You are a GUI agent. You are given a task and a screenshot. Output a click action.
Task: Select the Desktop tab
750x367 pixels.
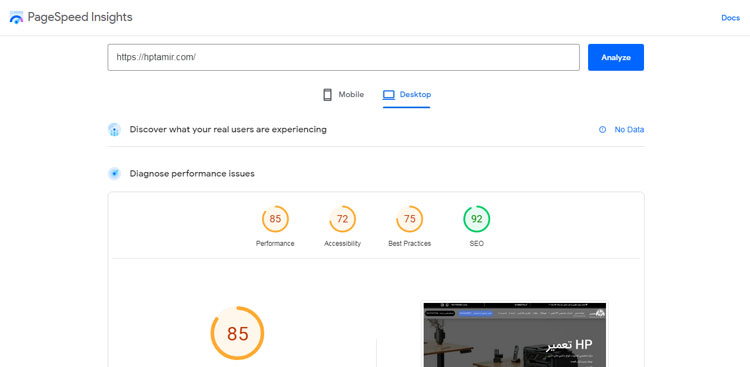(407, 95)
